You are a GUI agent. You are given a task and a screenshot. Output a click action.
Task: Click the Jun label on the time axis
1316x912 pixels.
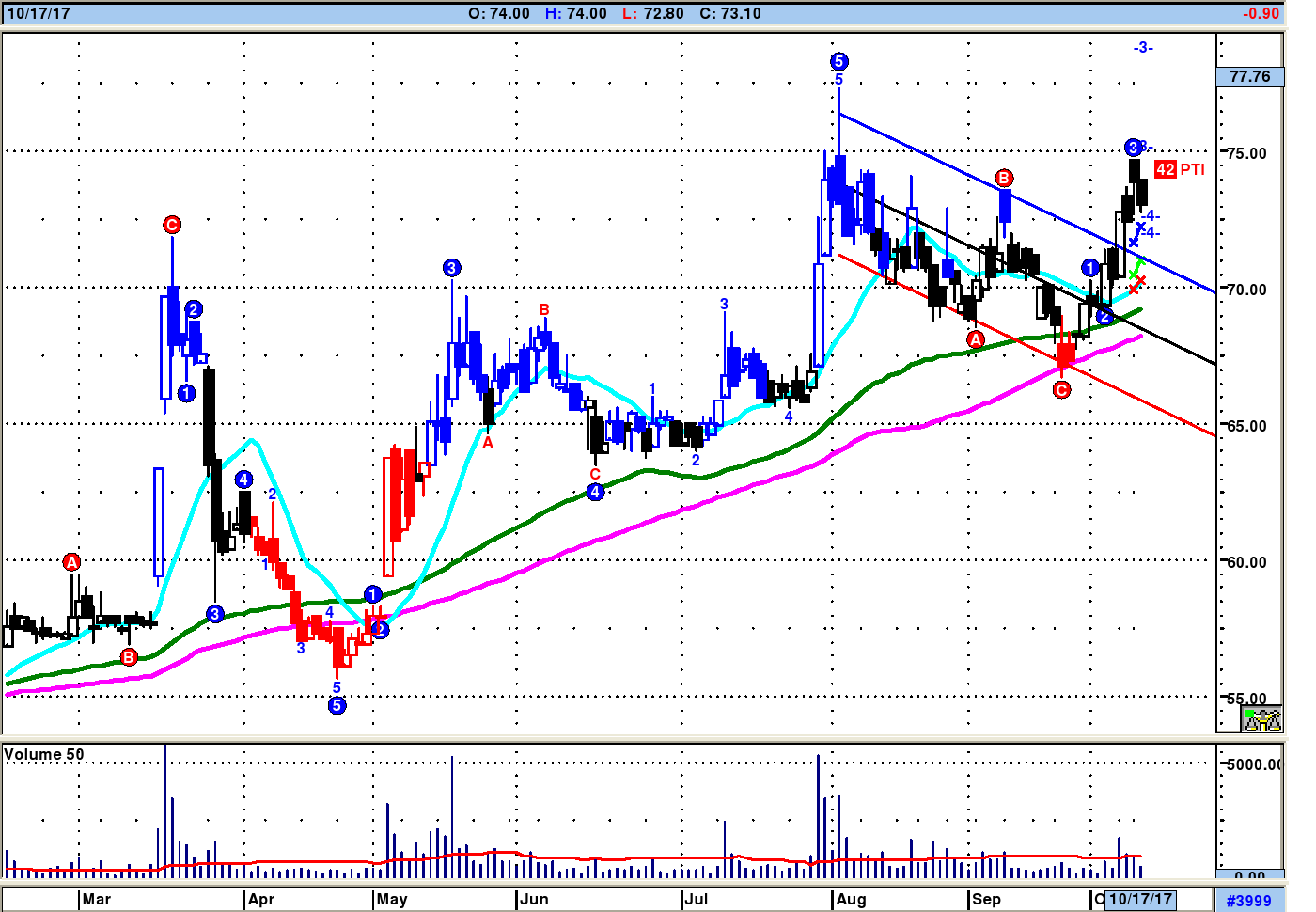point(534,899)
